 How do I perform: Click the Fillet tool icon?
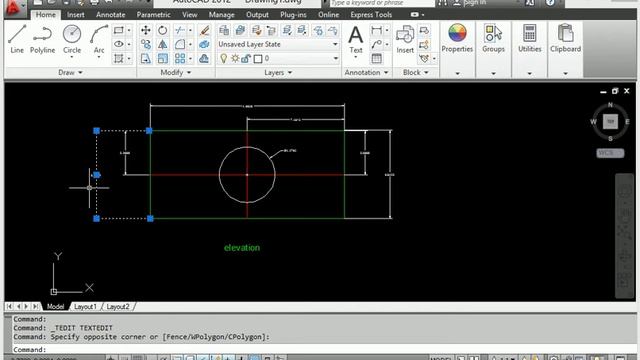point(180,44)
